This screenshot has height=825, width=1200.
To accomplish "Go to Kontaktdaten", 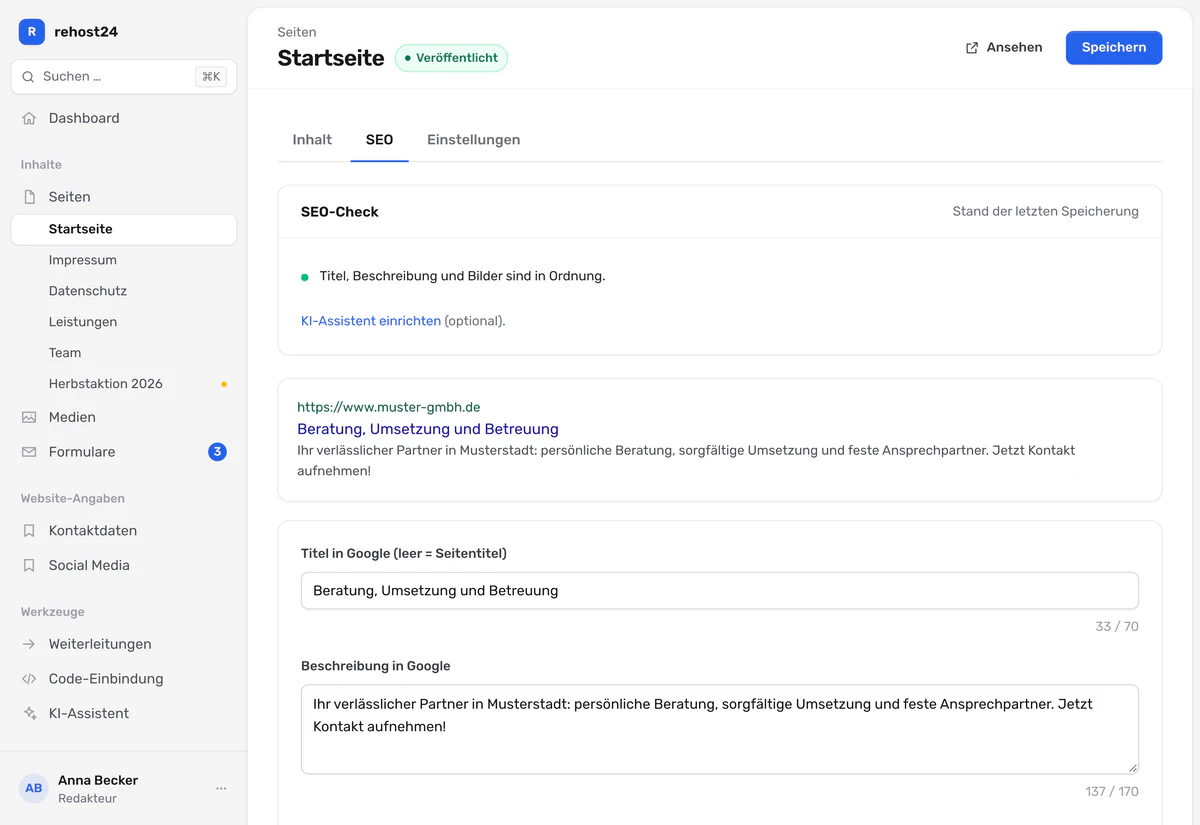I will point(124,531).
